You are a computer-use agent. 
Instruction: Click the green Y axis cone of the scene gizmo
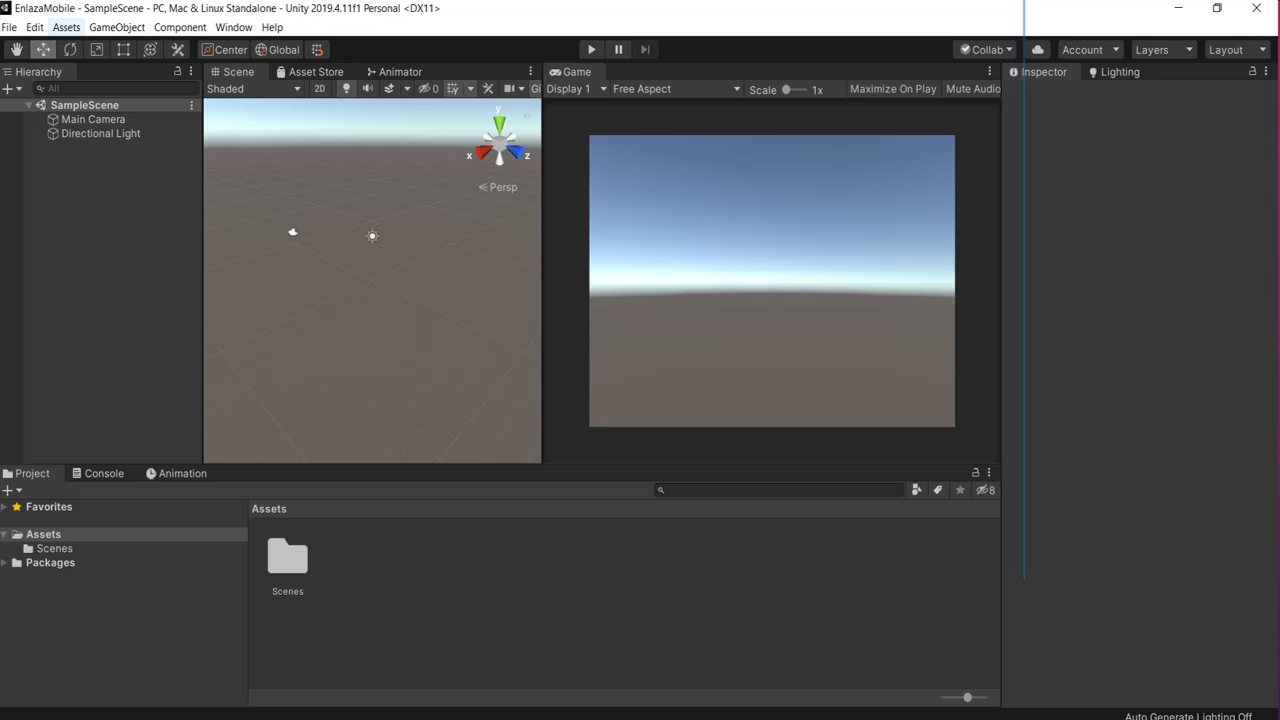click(x=499, y=124)
